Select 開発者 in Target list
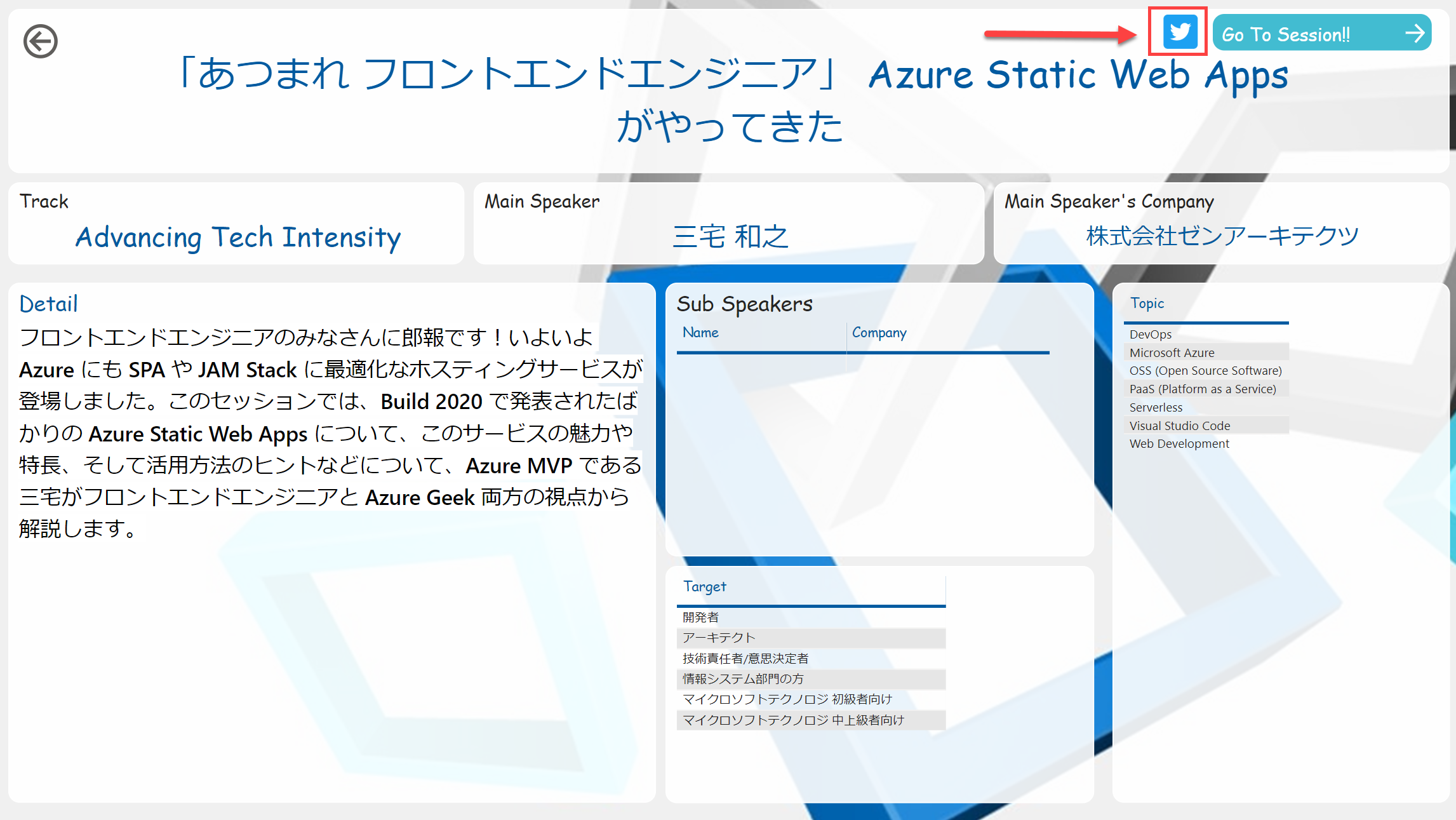 tap(701, 617)
